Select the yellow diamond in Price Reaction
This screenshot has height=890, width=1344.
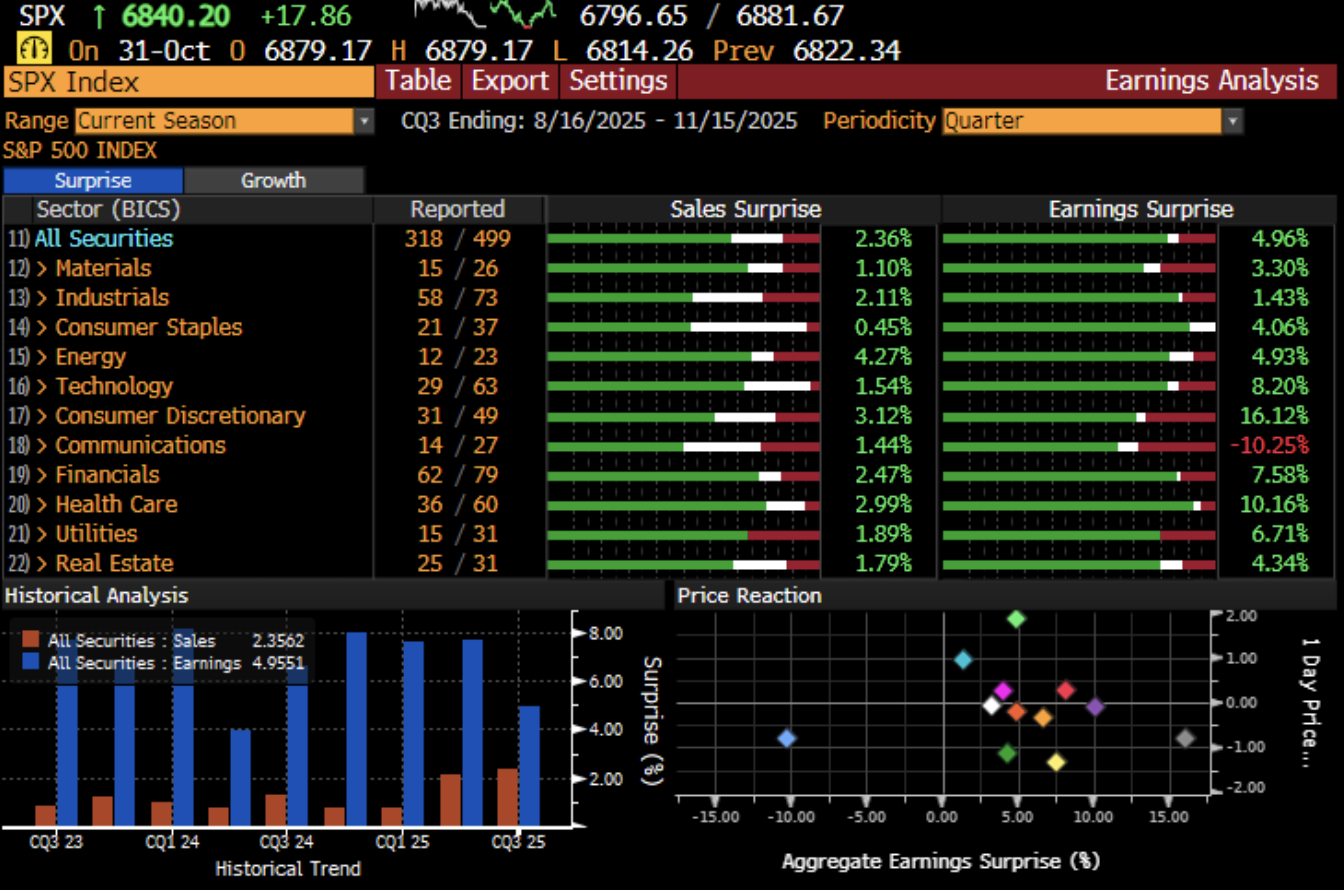point(1056,762)
